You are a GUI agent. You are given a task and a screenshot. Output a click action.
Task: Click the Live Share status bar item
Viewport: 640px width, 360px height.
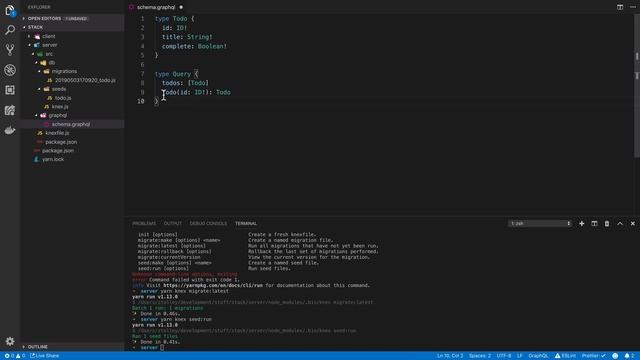(44, 356)
